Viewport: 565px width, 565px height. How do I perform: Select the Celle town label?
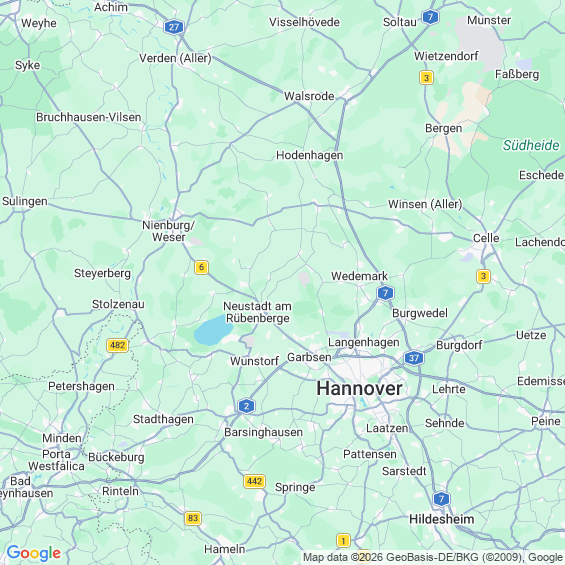(x=486, y=238)
